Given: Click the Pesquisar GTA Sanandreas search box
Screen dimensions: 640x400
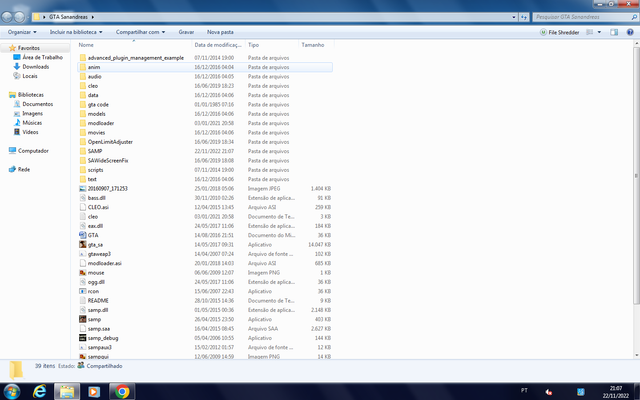Looking at the screenshot, I should [x=584, y=17].
